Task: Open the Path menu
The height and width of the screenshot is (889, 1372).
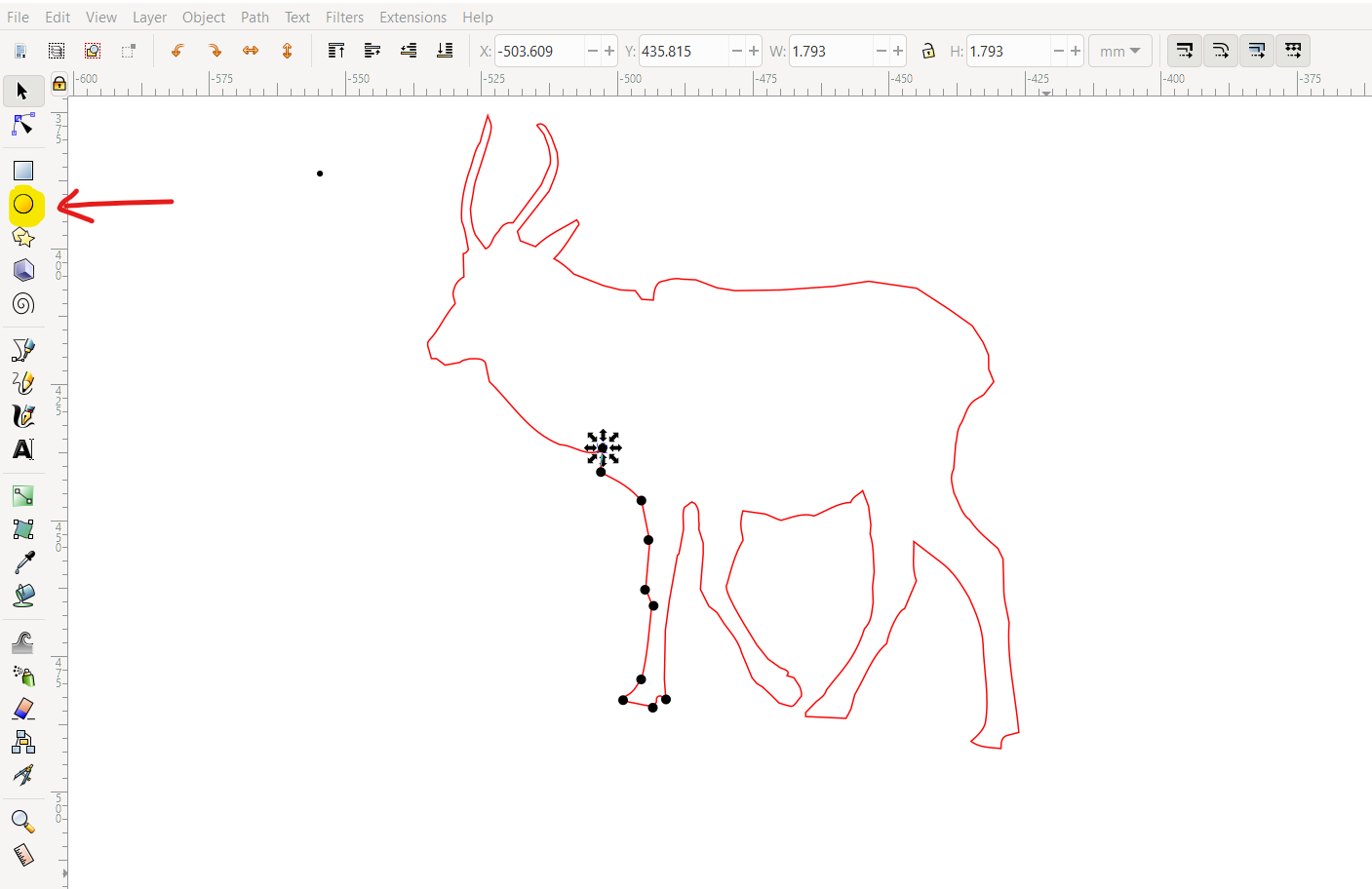Action: [x=255, y=17]
